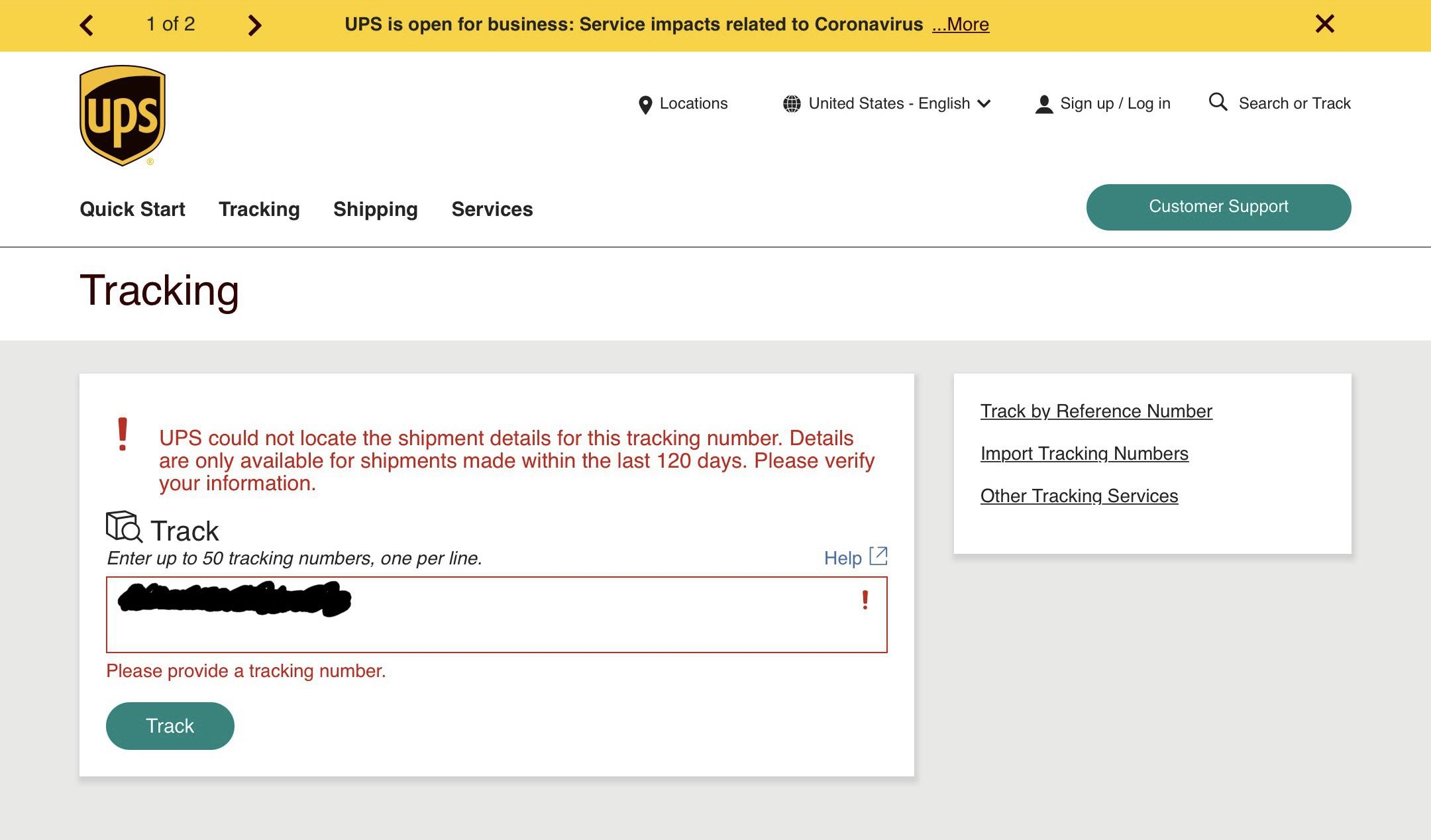1431x840 pixels.
Task: Open the Services menu
Action: coord(492,209)
